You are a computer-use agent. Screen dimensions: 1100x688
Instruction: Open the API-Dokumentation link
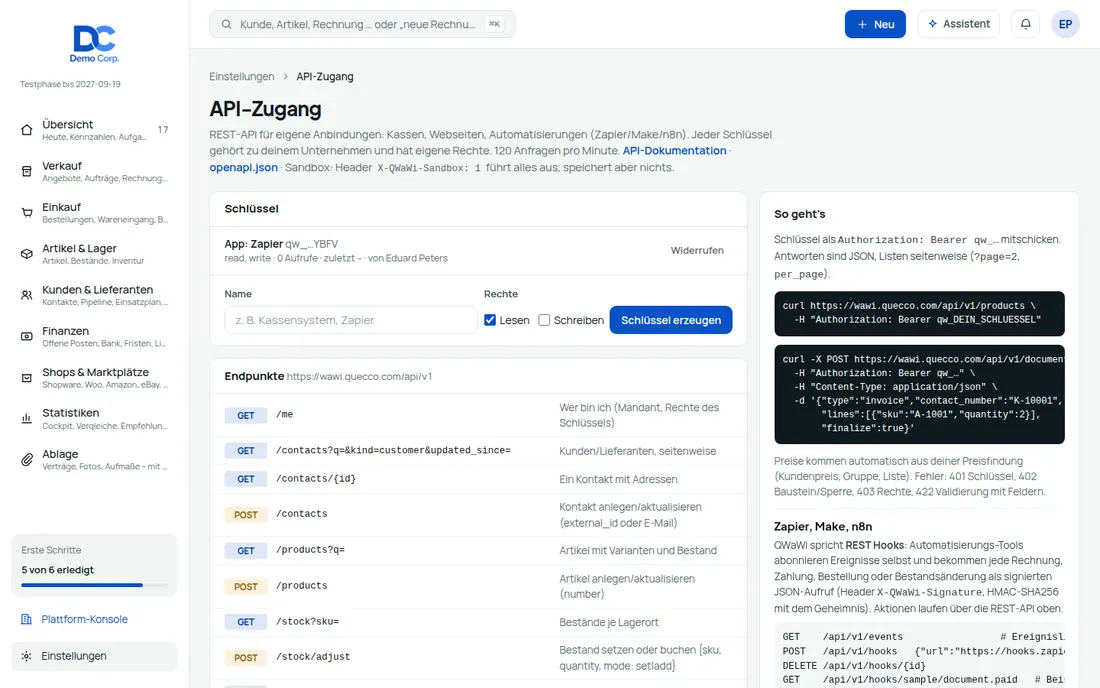(674, 151)
